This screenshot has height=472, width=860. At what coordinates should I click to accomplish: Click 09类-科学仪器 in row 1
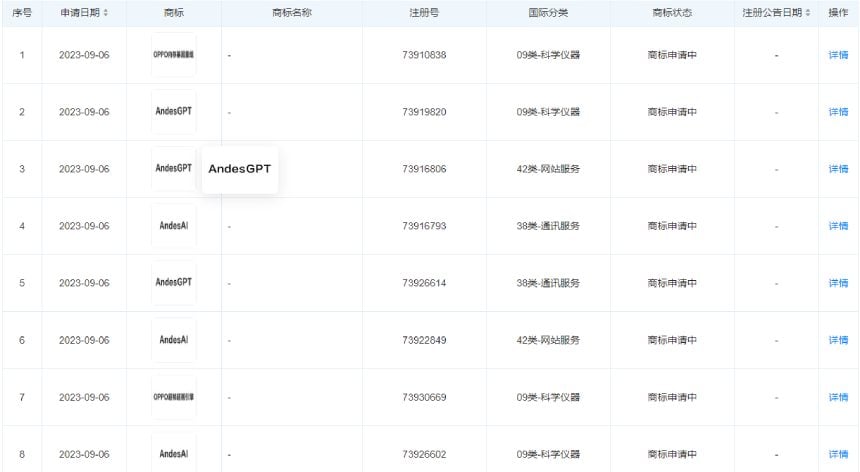pyautogui.click(x=548, y=55)
